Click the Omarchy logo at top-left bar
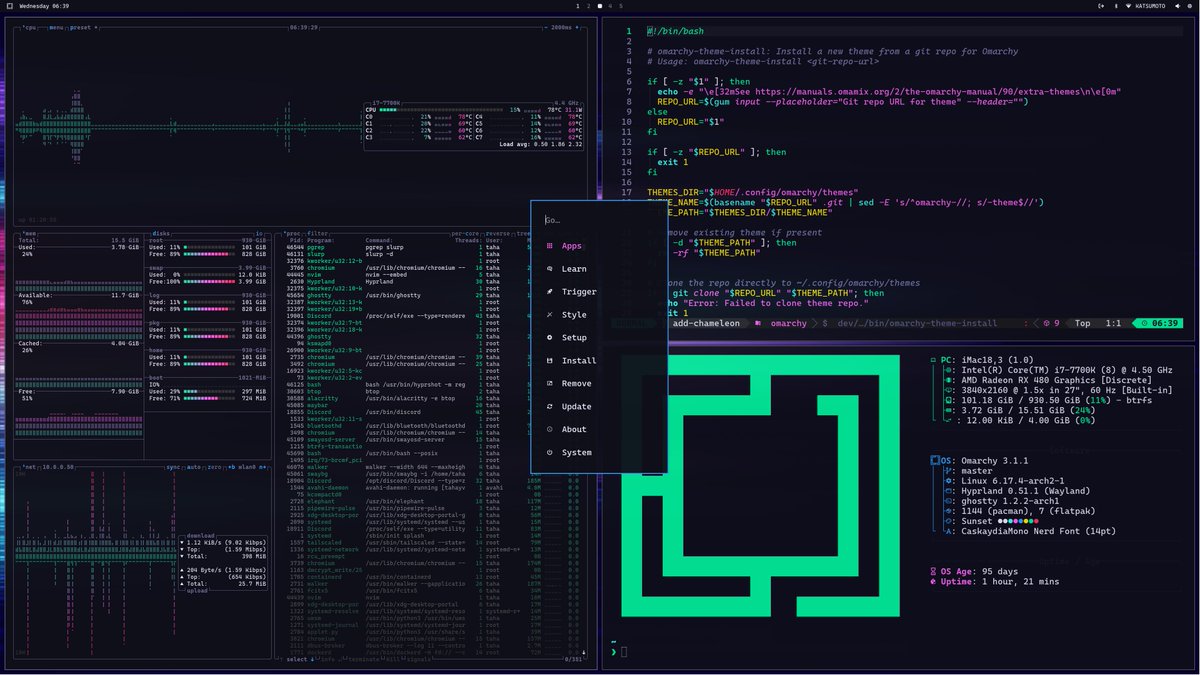The image size is (1200, 675). point(10,6)
